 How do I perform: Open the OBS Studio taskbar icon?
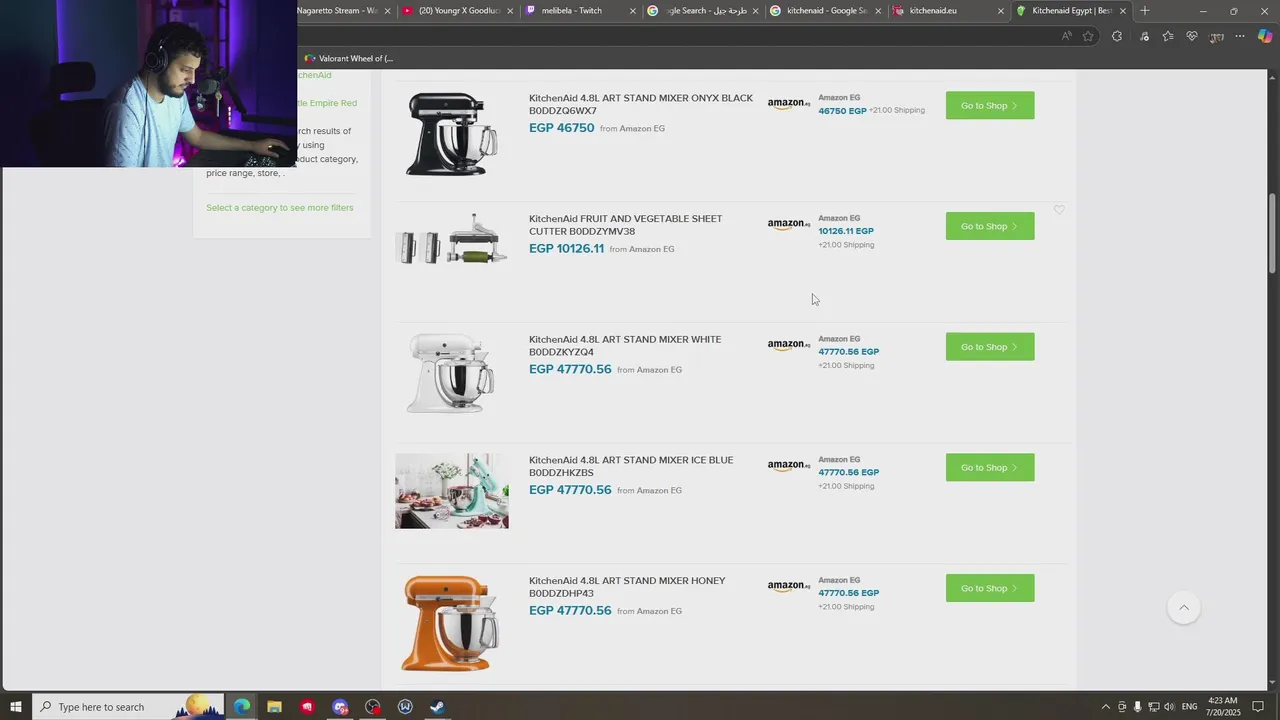coord(373,707)
